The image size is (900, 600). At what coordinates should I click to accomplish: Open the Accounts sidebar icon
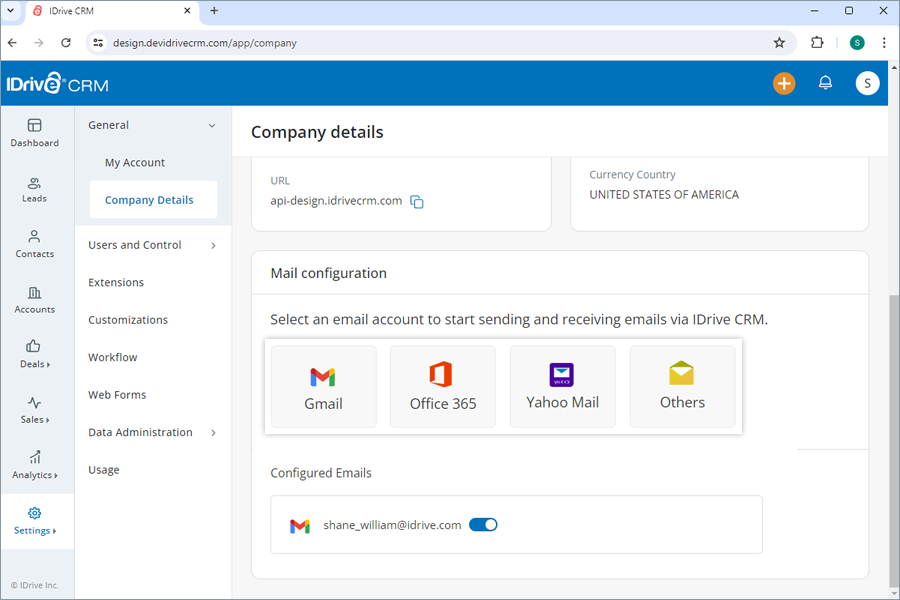tap(36, 300)
